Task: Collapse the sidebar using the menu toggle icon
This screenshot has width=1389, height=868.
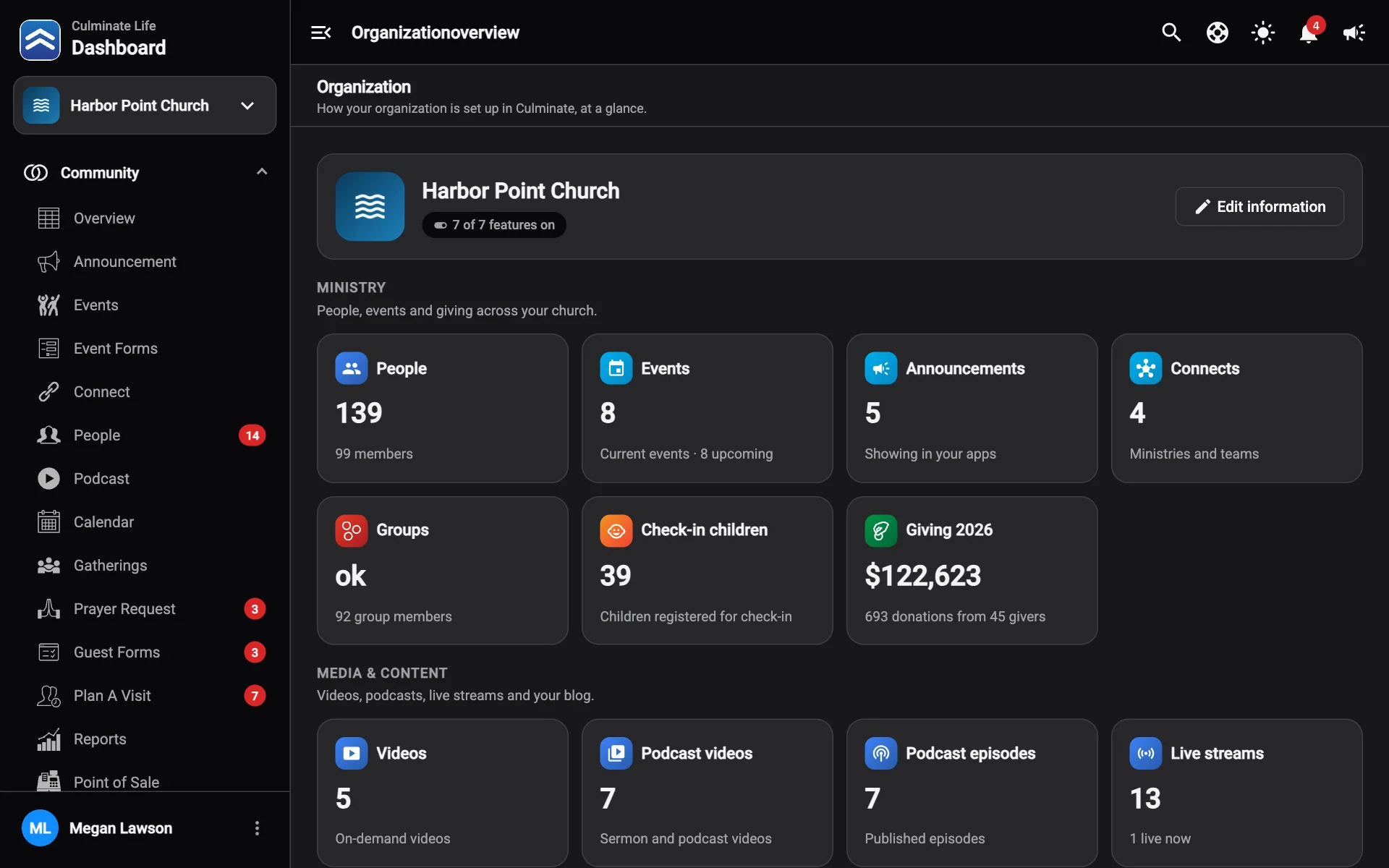Action: pyautogui.click(x=320, y=33)
